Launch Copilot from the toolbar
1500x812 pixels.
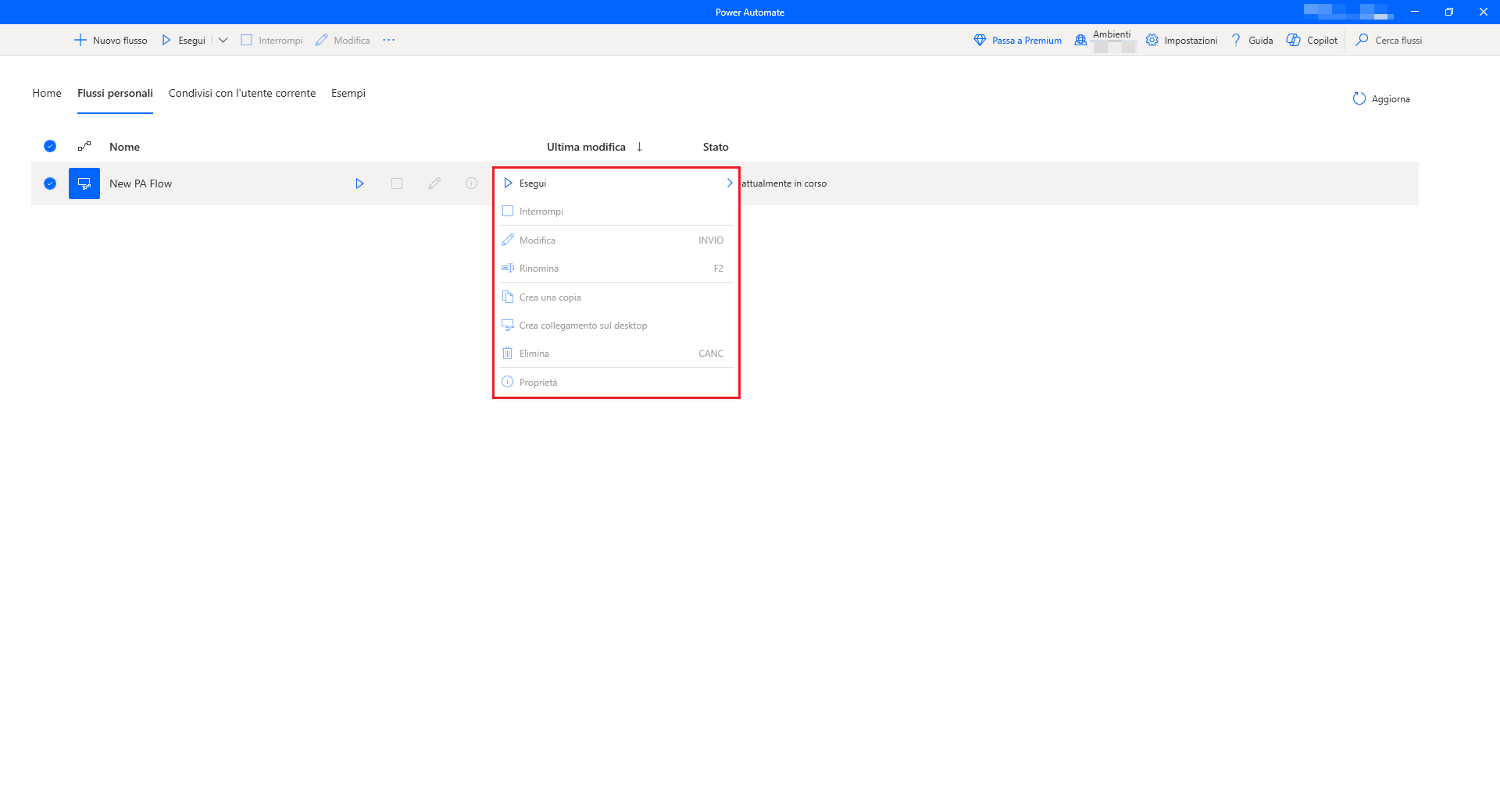[1312, 40]
